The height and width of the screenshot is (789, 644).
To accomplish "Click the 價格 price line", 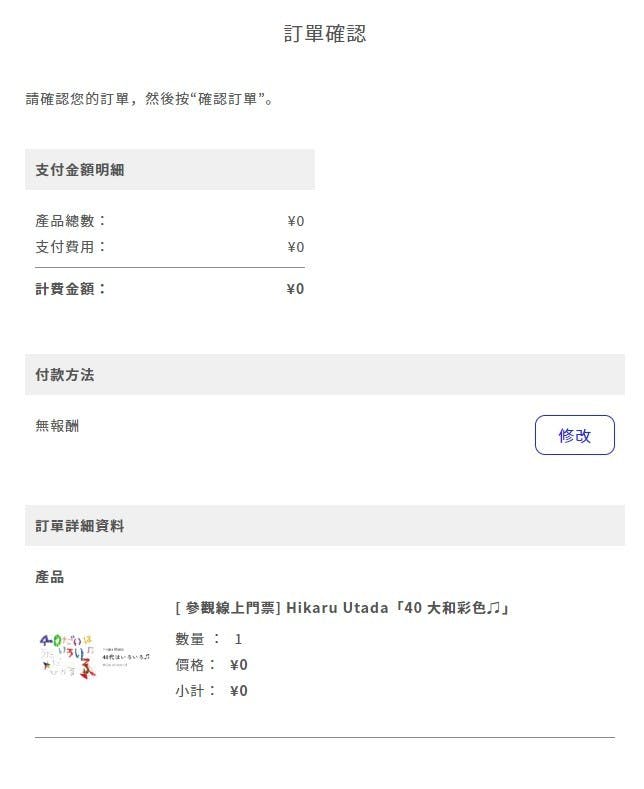I will (x=211, y=665).
